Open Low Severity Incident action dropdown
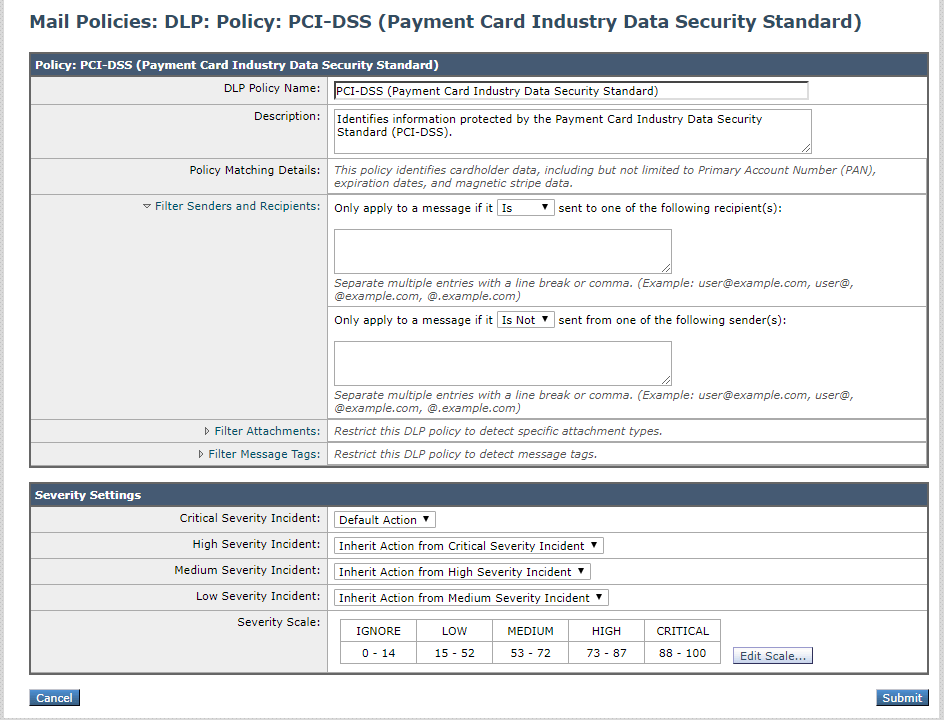The height and width of the screenshot is (720, 944). pos(471,597)
